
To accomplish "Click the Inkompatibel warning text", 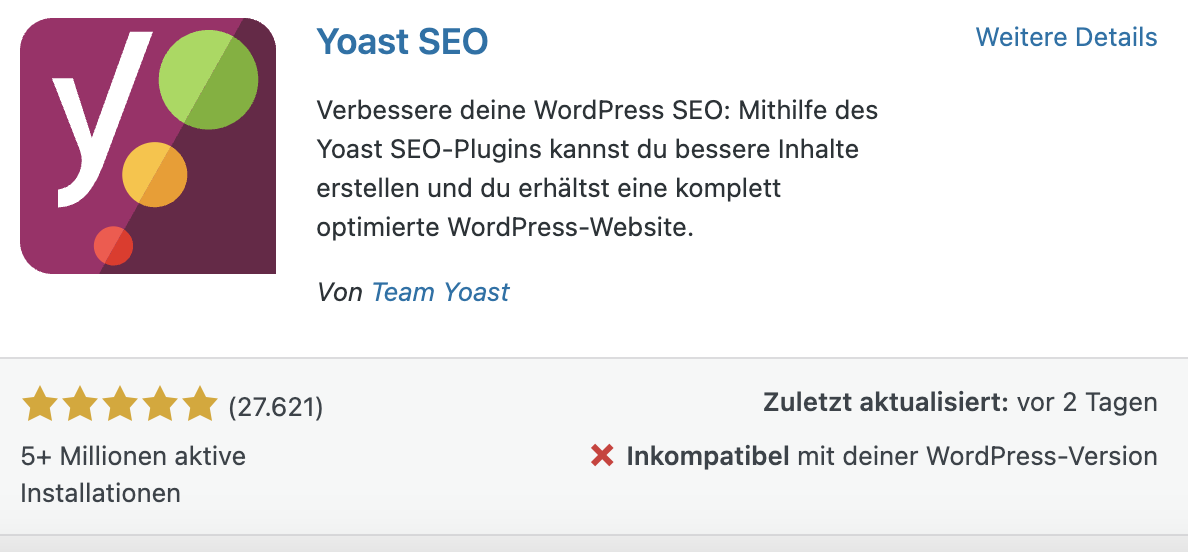I will [x=708, y=456].
